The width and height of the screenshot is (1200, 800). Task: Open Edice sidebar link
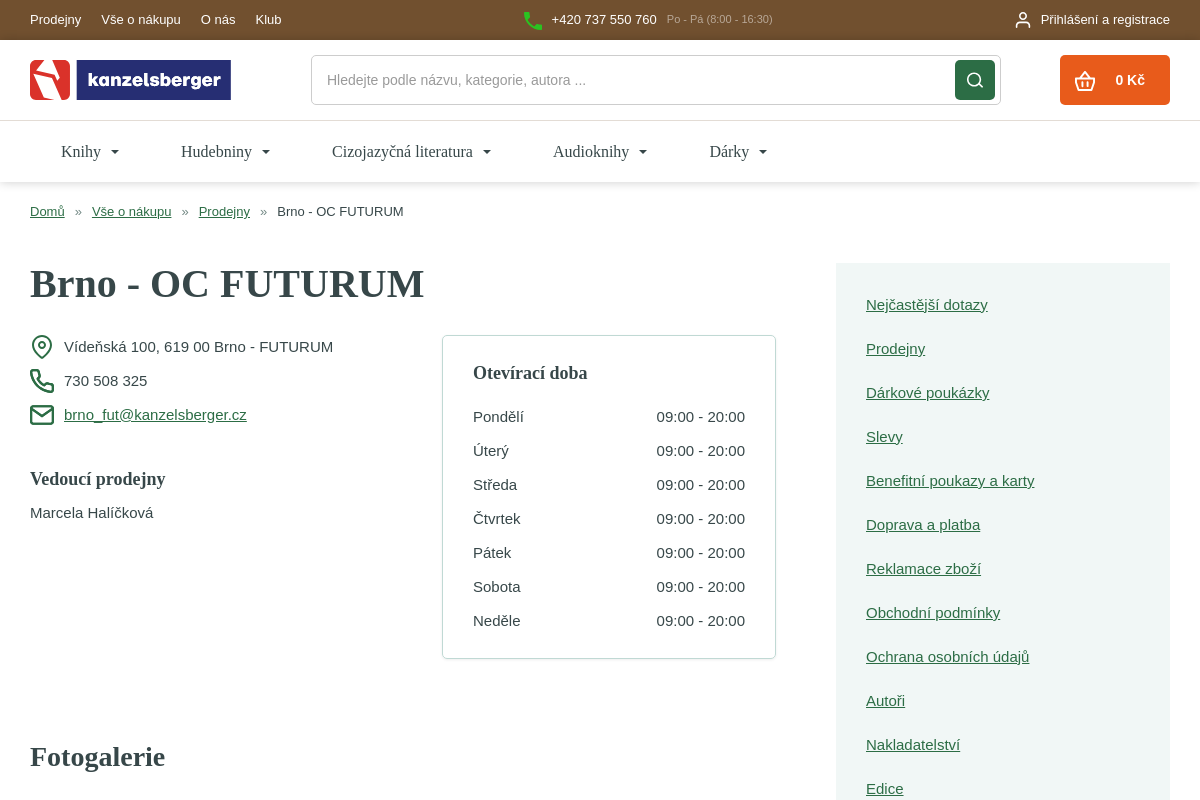pos(884,789)
